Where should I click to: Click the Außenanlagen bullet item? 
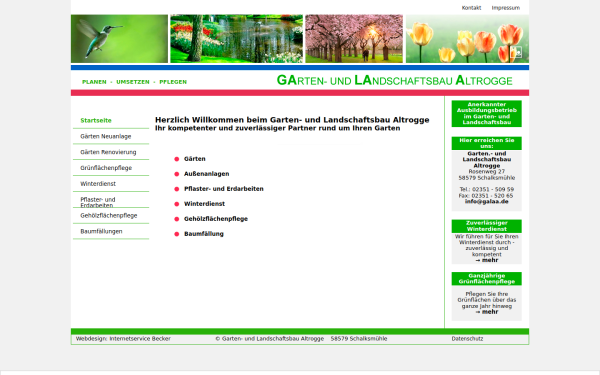(207, 174)
